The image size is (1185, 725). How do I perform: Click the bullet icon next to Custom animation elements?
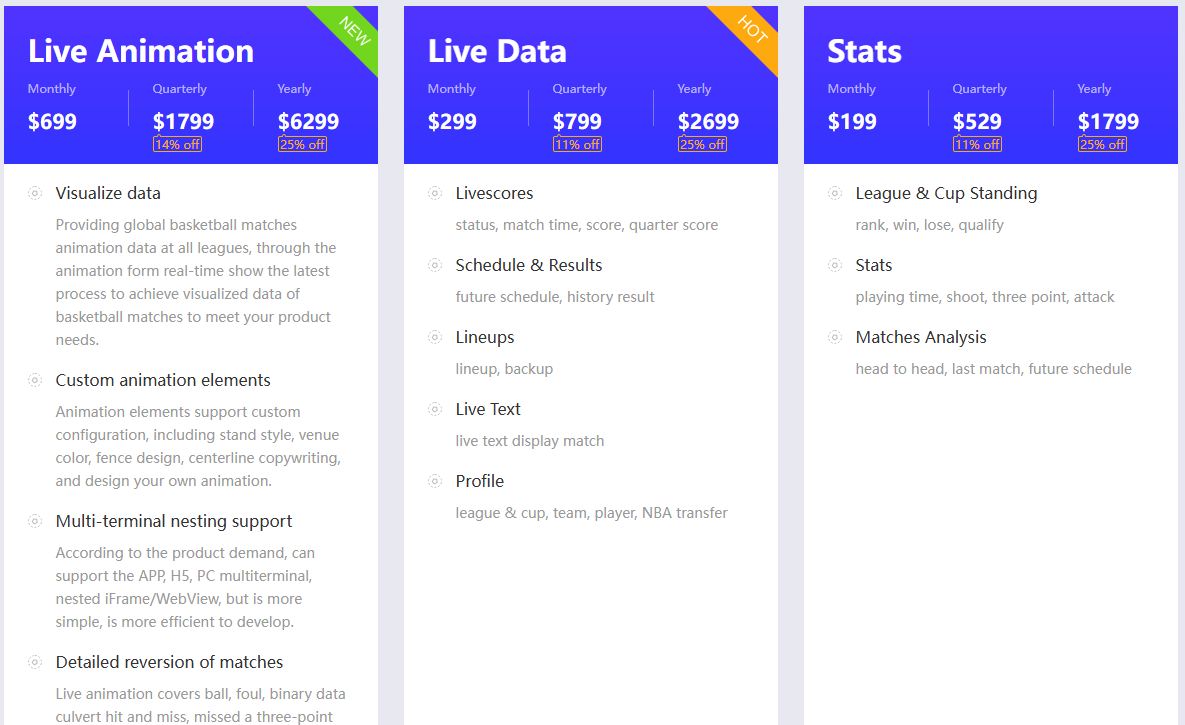pos(35,380)
